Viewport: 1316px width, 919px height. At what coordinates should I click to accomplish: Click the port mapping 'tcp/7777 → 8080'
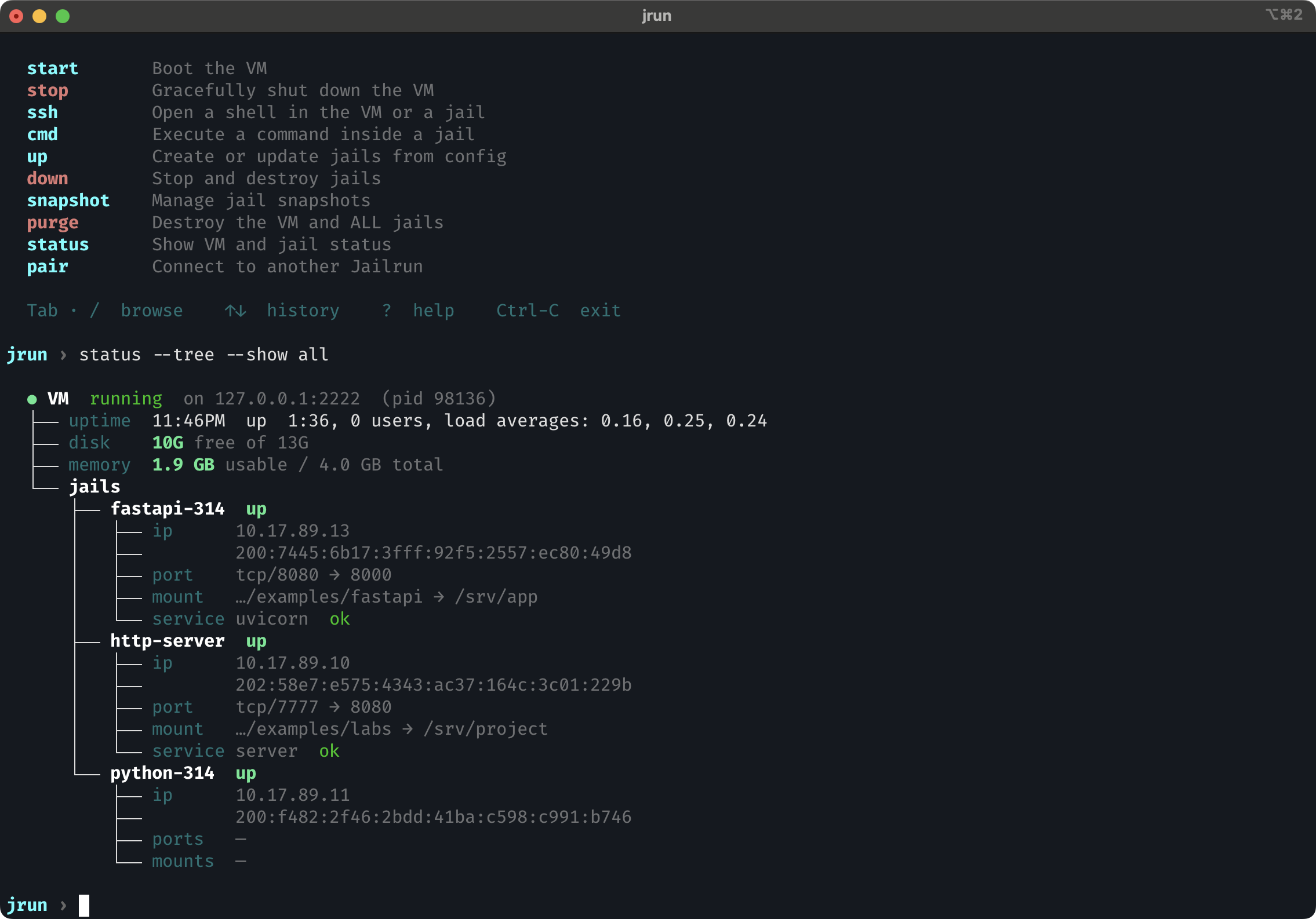pyautogui.click(x=314, y=707)
